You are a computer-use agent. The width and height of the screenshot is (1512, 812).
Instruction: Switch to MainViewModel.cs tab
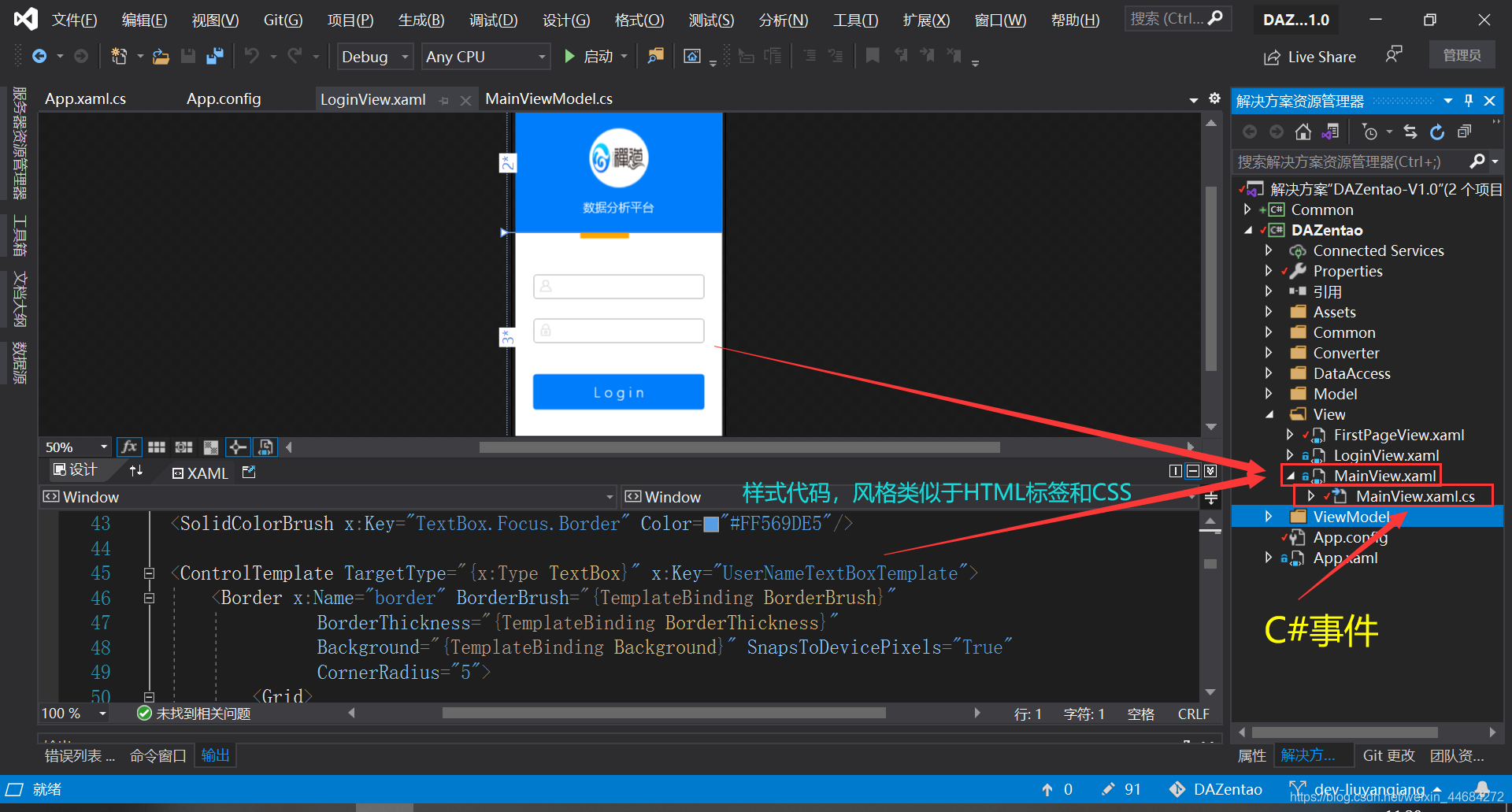pos(549,98)
